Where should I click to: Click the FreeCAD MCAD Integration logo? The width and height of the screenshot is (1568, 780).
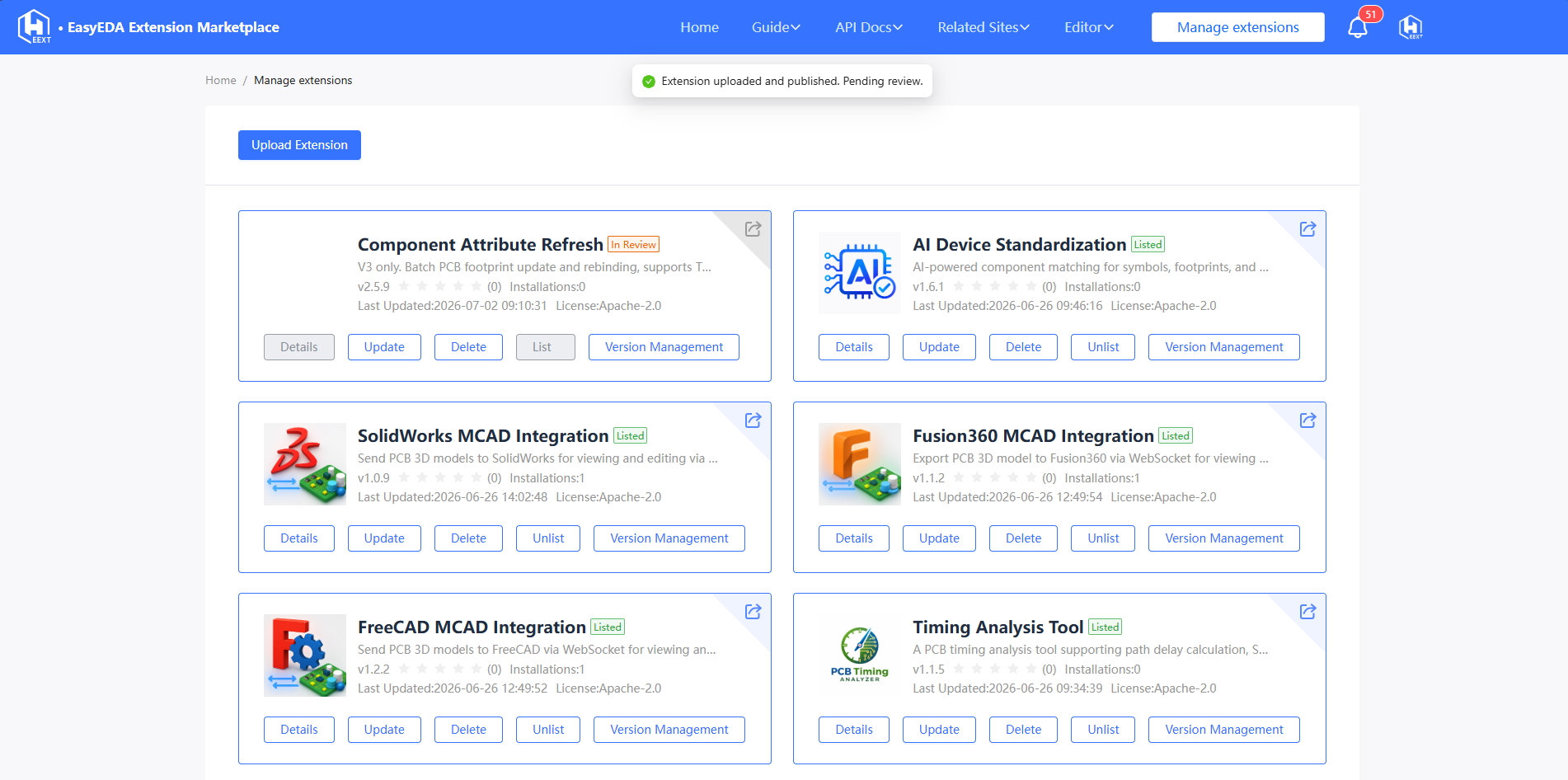click(x=305, y=655)
